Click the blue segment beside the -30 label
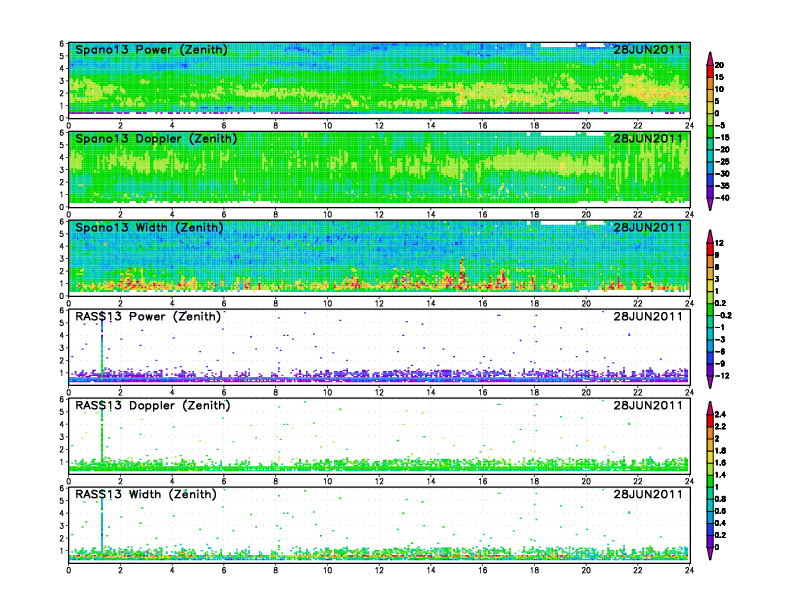Screen dimensions: 792x612 (x=710, y=180)
